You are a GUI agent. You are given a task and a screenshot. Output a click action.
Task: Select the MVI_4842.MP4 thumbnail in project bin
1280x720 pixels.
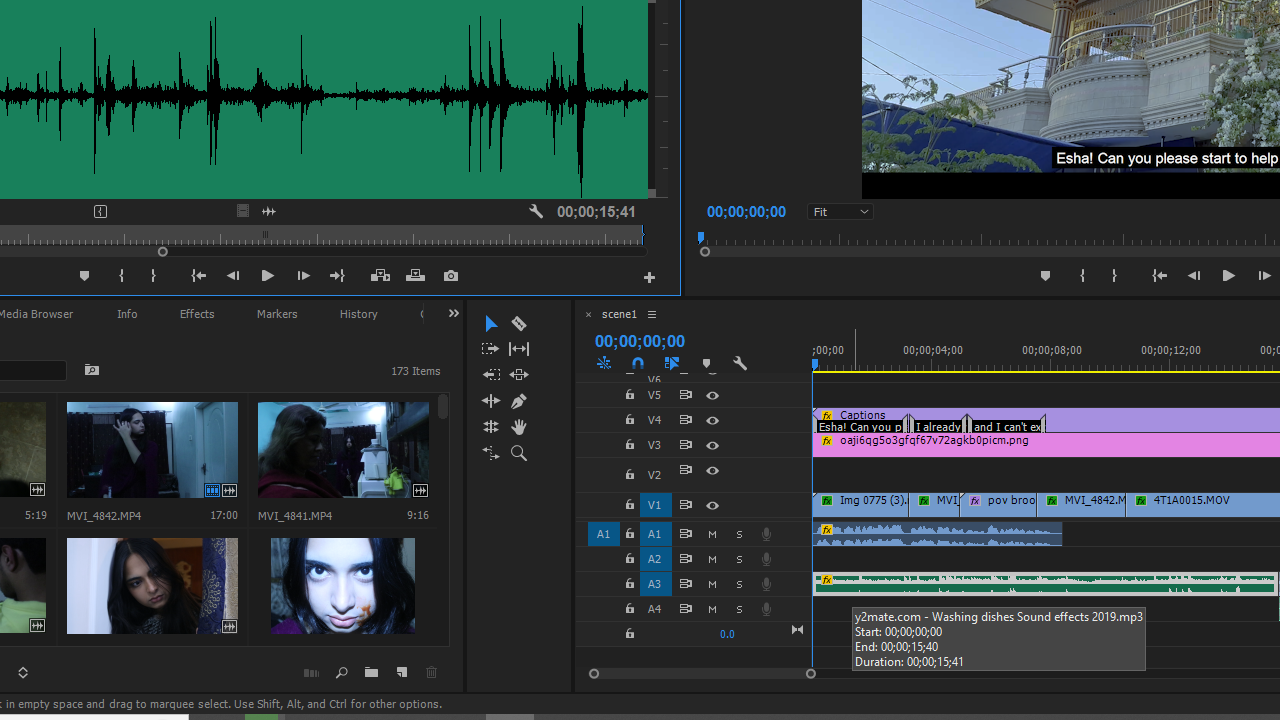[x=152, y=450]
